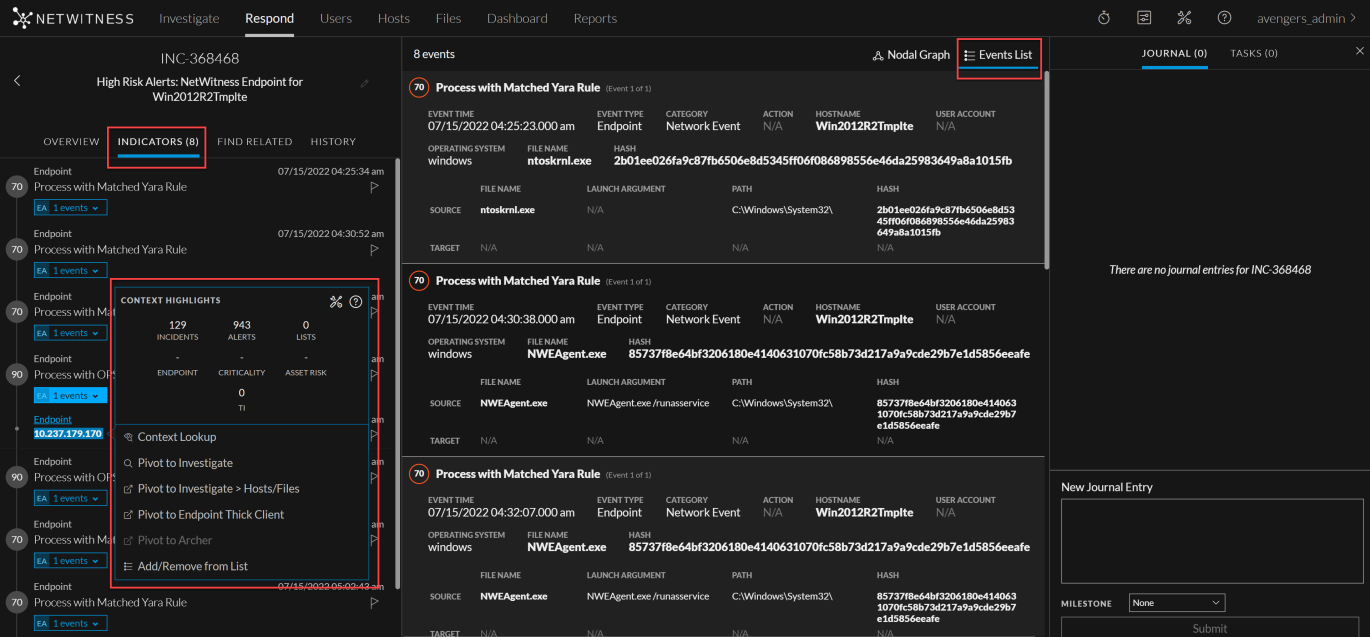Screen dimensions: 1370x637
Task: Switch to the Nodal Graph view
Action: [910, 55]
